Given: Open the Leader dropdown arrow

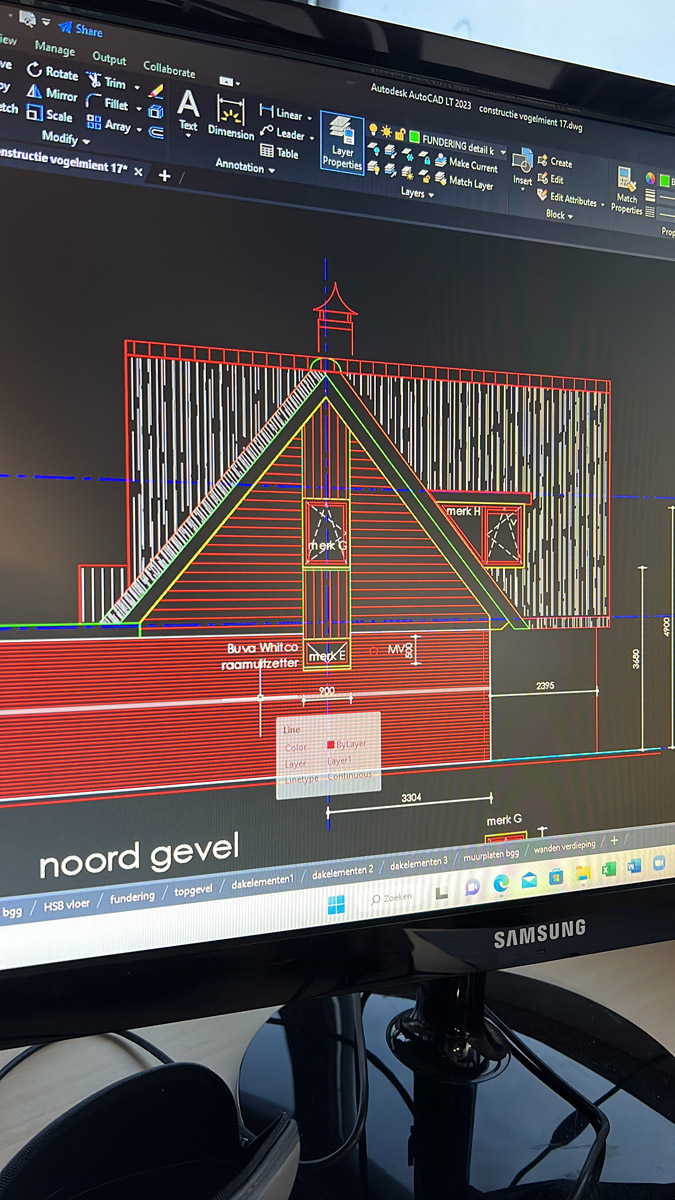Looking at the screenshot, I should [311, 137].
